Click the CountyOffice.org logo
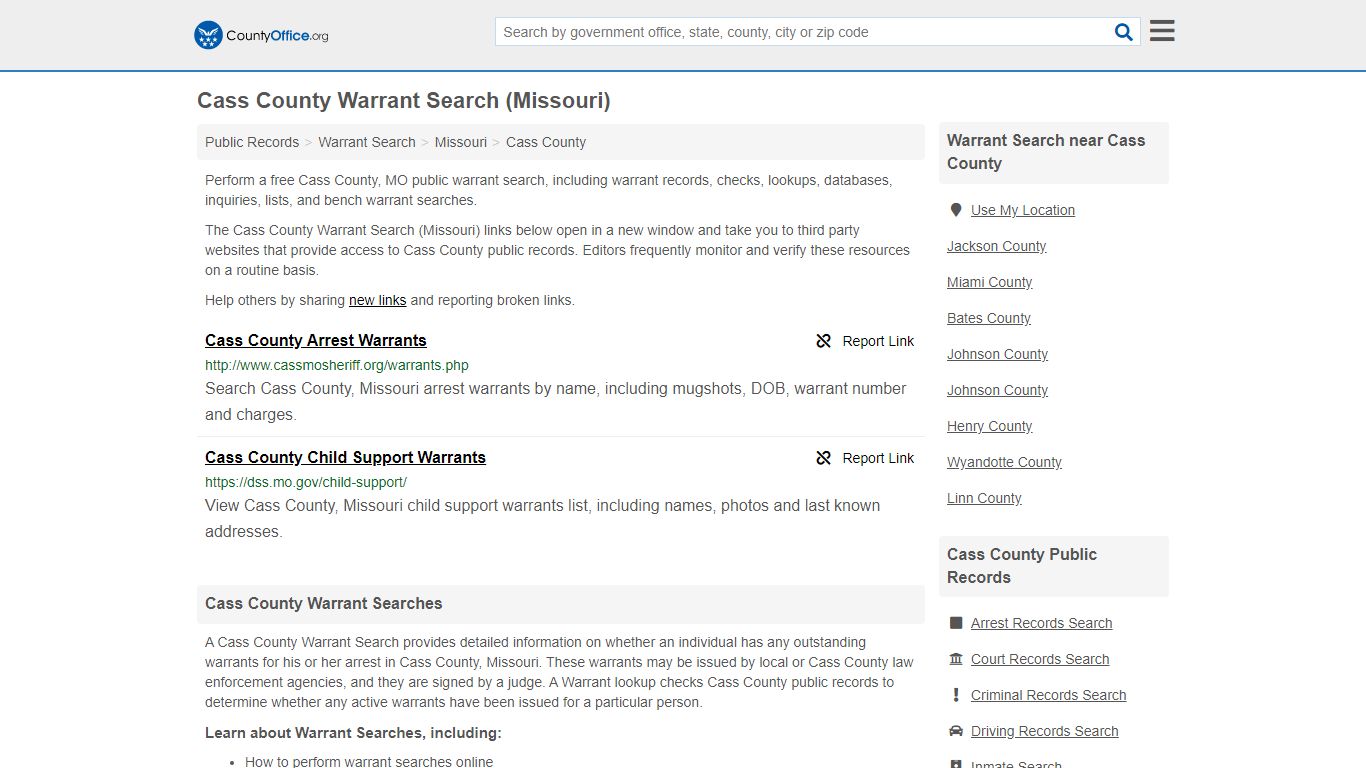Screen dimensions: 1366x768 point(261,35)
